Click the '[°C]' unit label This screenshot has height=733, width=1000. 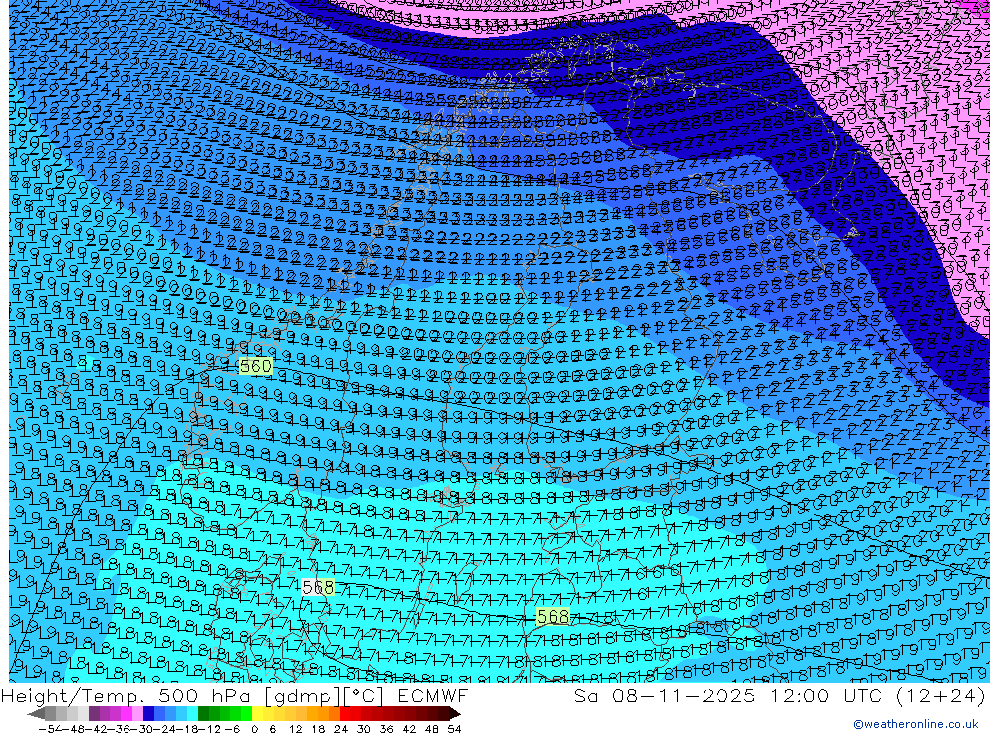point(363,696)
